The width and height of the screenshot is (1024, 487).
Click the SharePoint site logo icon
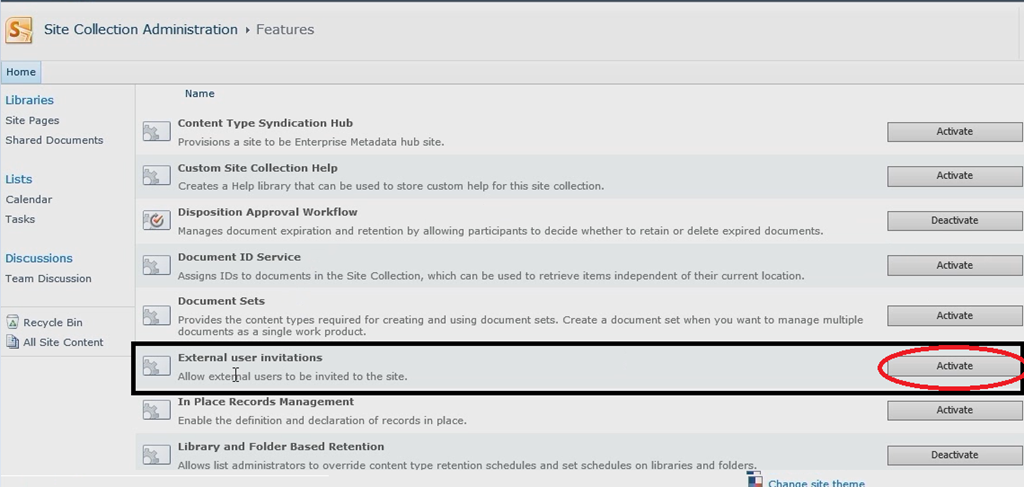[19, 30]
